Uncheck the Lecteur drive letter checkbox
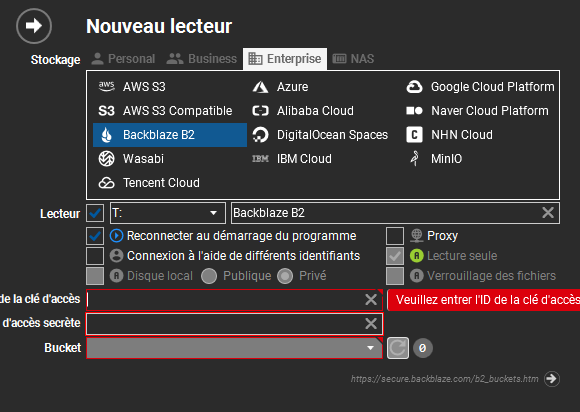Viewport: 580px width, 412px height. click(x=95, y=213)
